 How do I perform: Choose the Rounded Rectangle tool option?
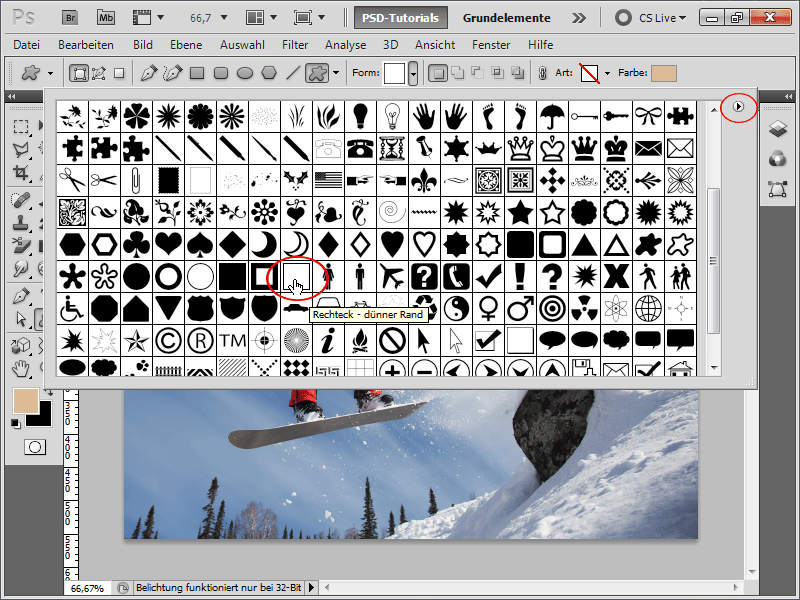(x=221, y=73)
